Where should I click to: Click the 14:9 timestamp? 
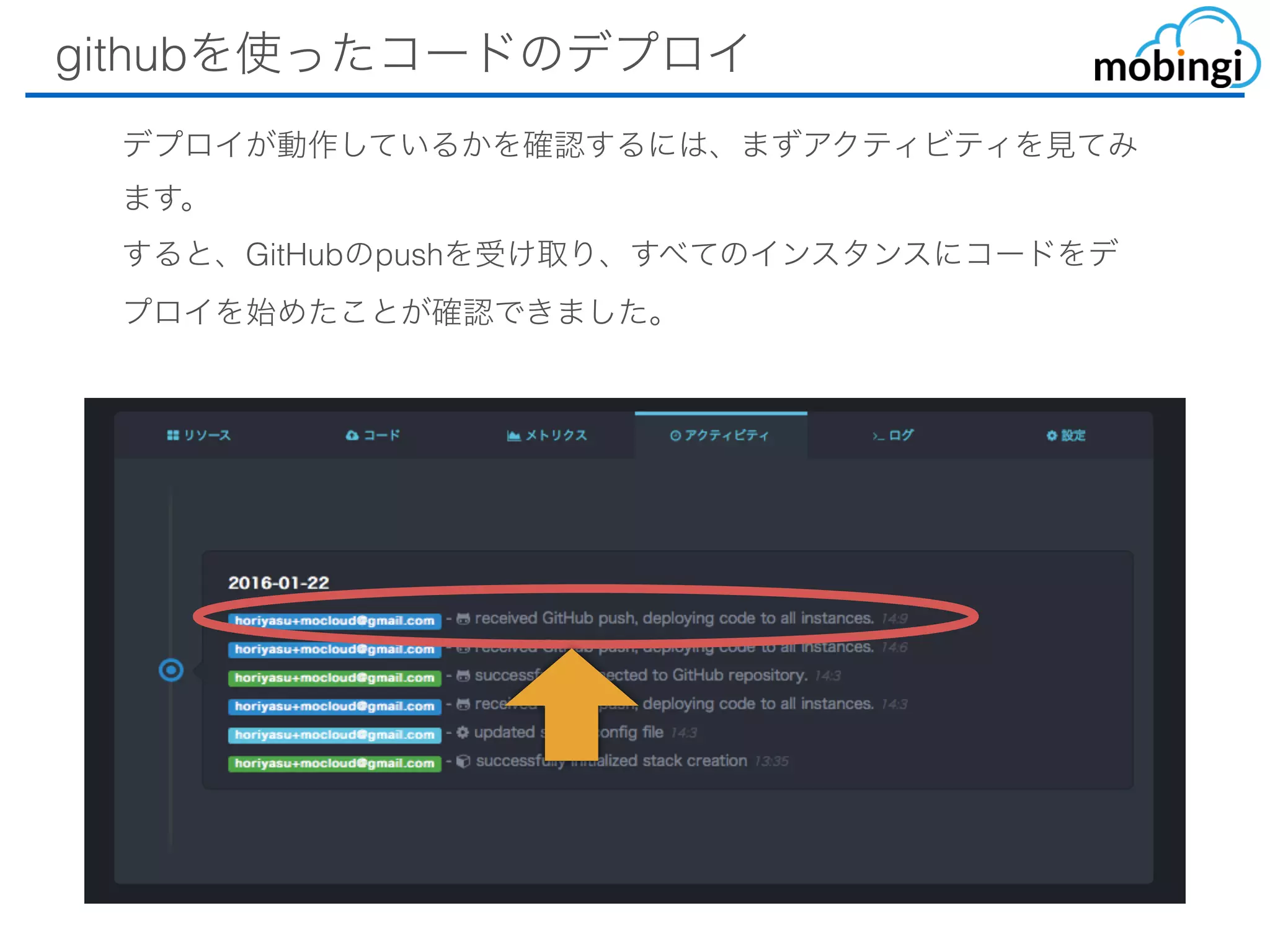coord(894,619)
